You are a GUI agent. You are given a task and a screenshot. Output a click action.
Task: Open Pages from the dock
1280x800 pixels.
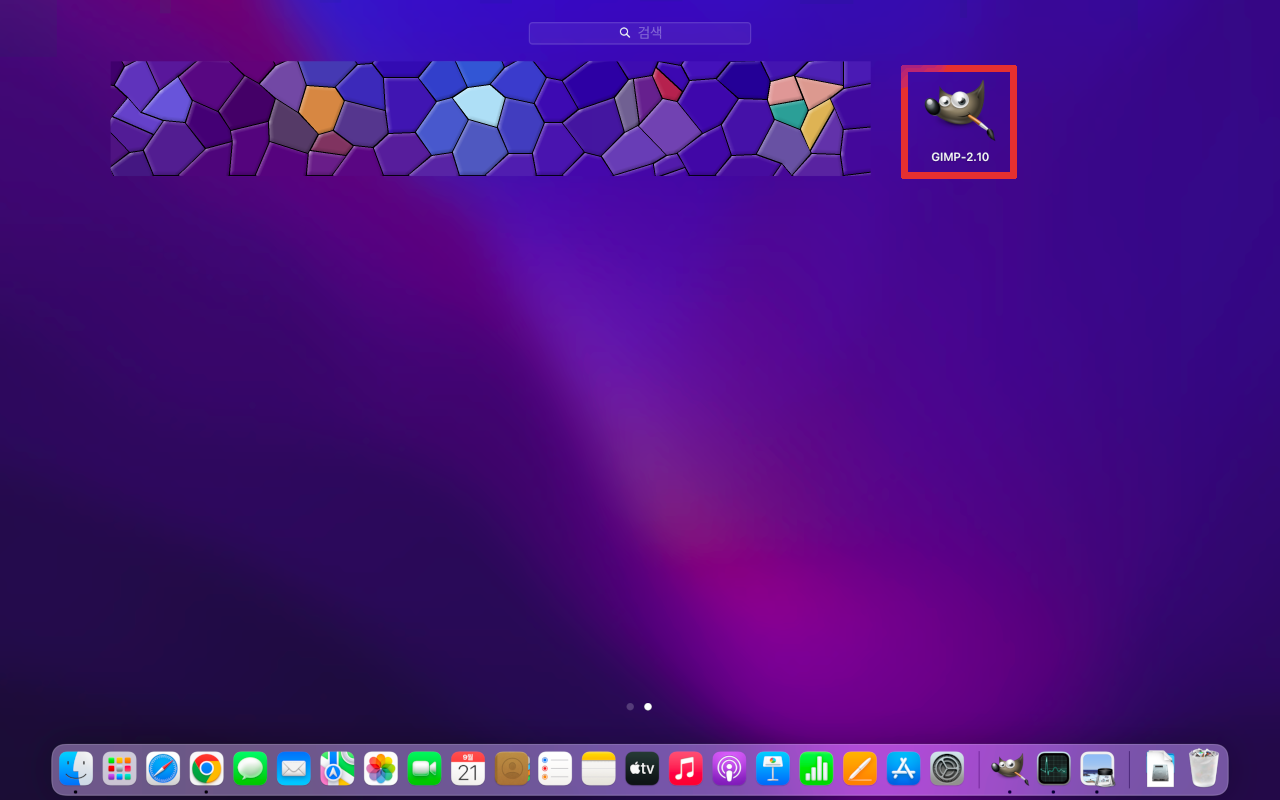(x=860, y=768)
